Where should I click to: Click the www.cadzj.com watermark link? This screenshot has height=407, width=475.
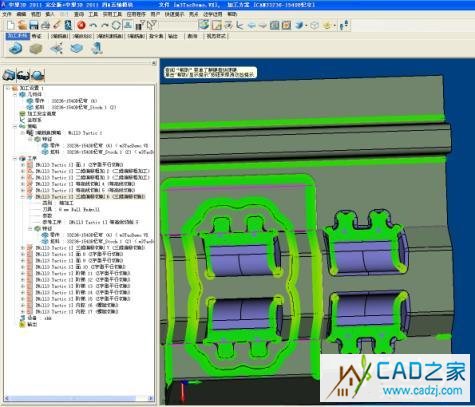[422, 390]
